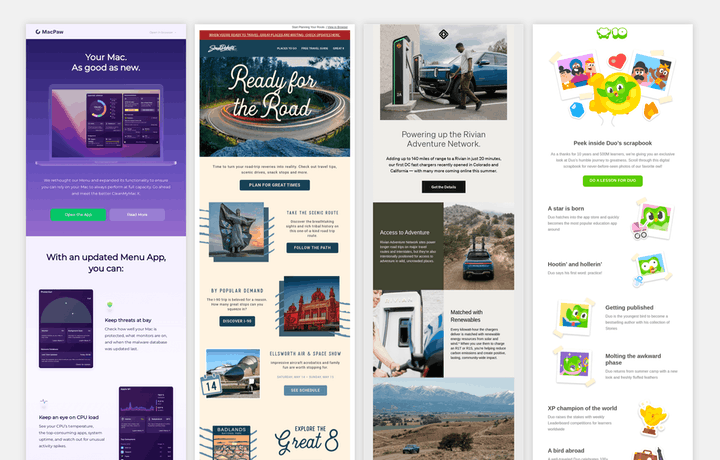Click the Badlands poster image
Image resolution: width=720 pixels, height=460 pixels.
click(231, 443)
